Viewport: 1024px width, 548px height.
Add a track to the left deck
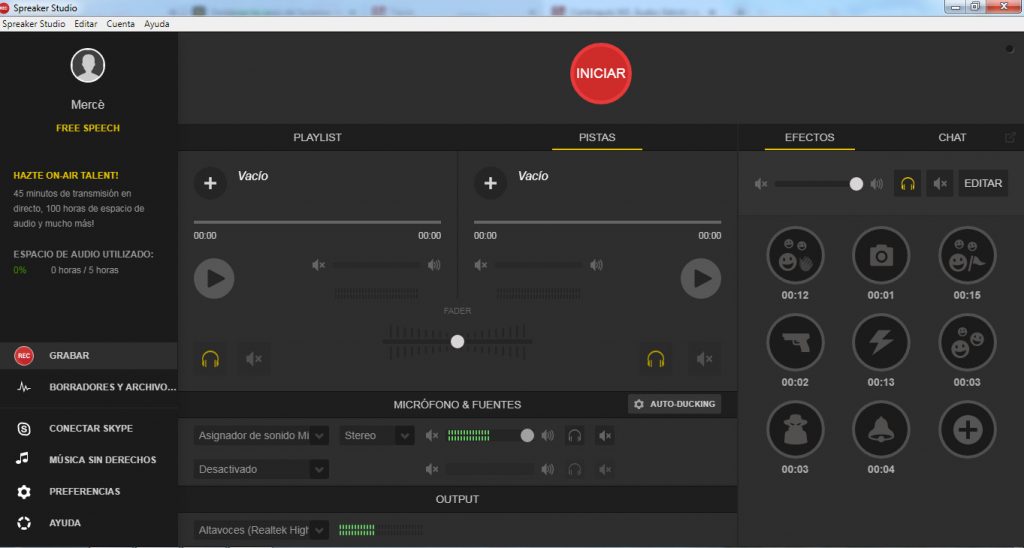click(x=210, y=183)
